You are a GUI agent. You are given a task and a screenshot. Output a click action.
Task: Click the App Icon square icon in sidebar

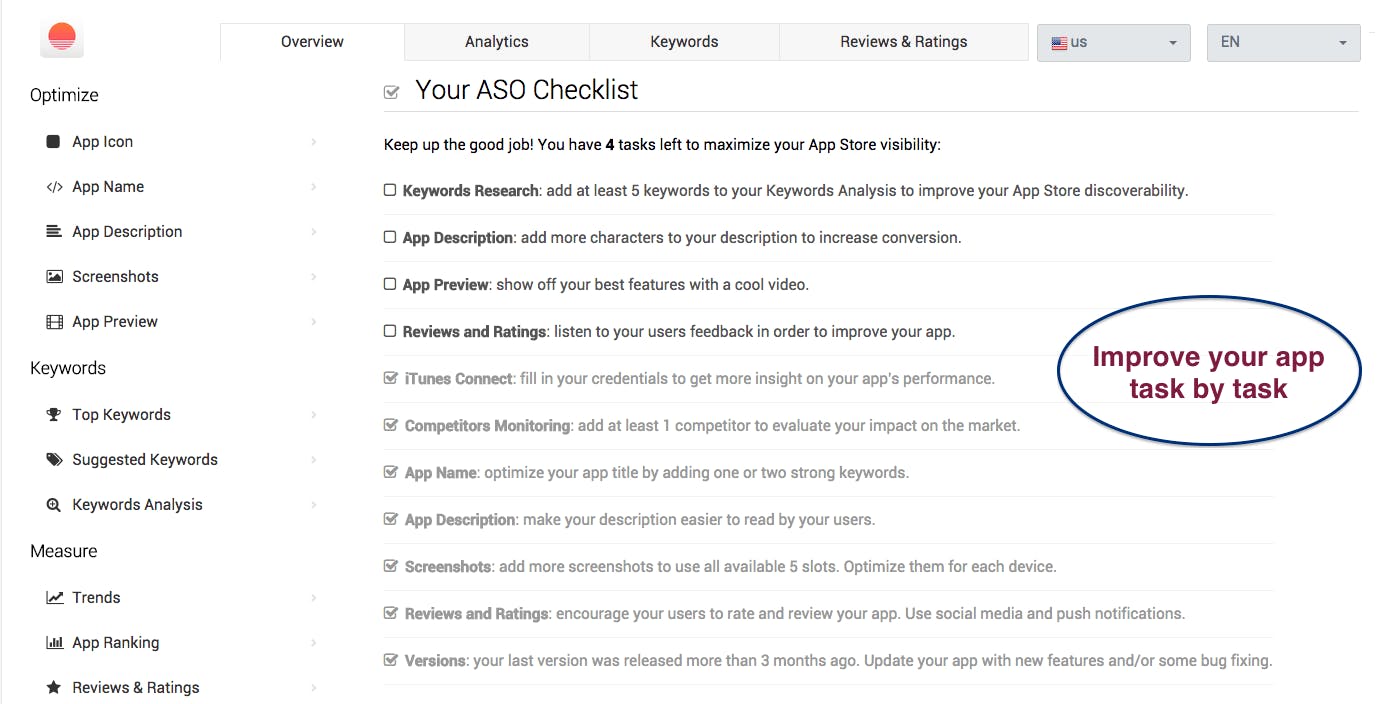[53, 142]
